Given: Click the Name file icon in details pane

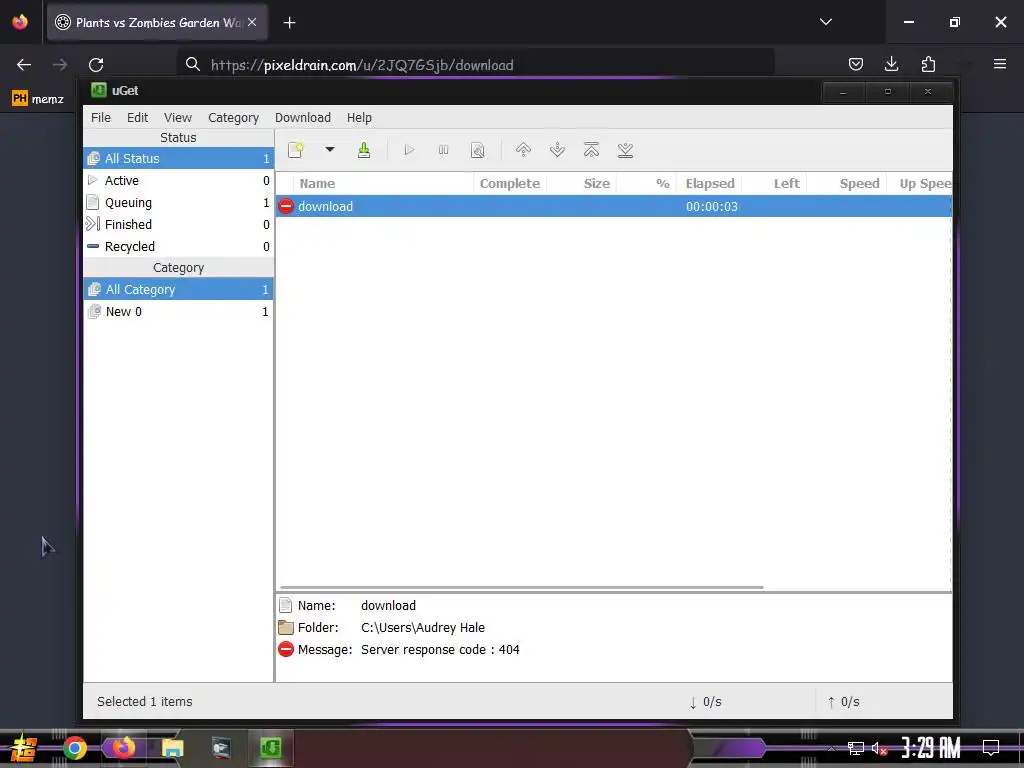Looking at the screenshot, I should (285, 605).
